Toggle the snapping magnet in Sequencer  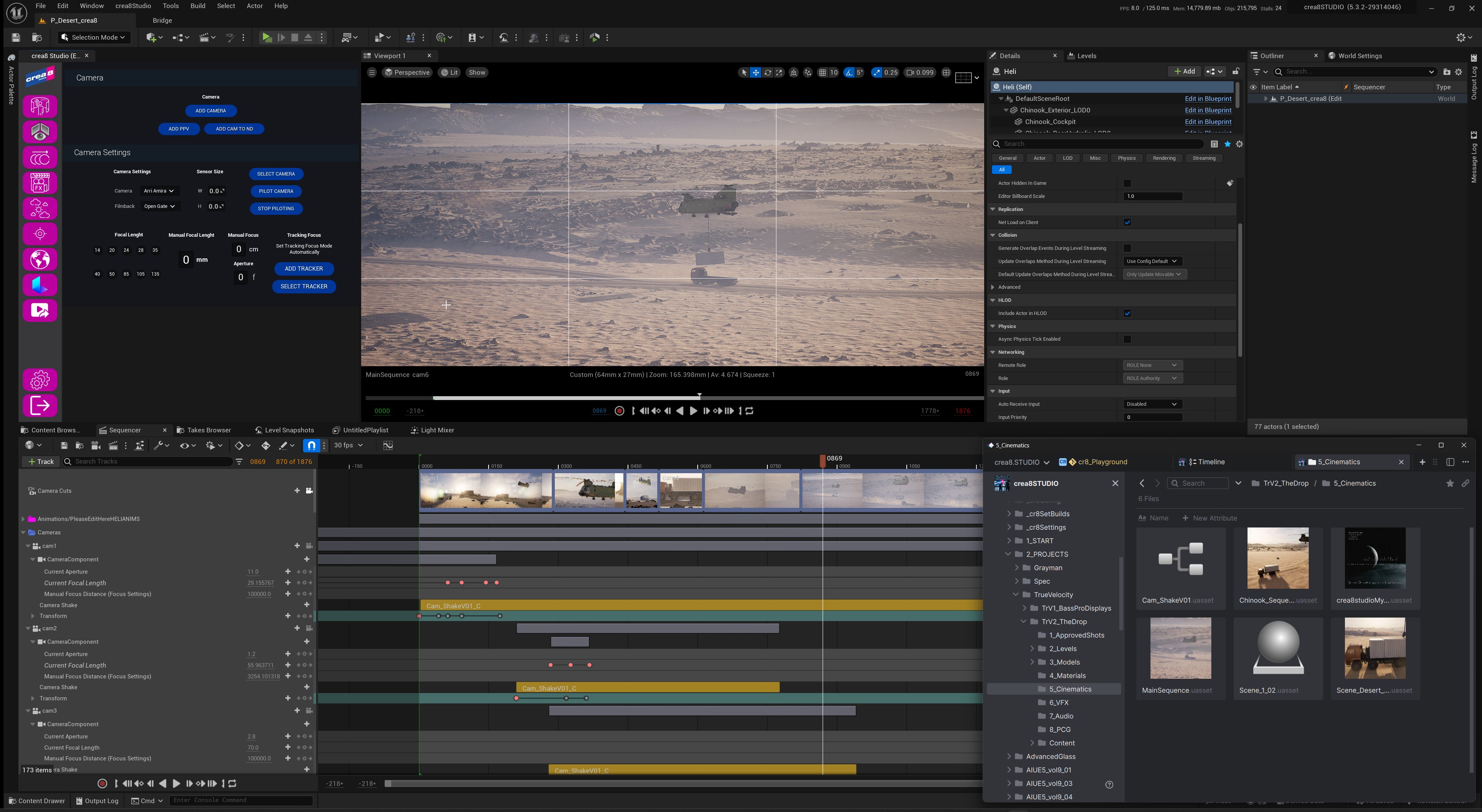312,445
